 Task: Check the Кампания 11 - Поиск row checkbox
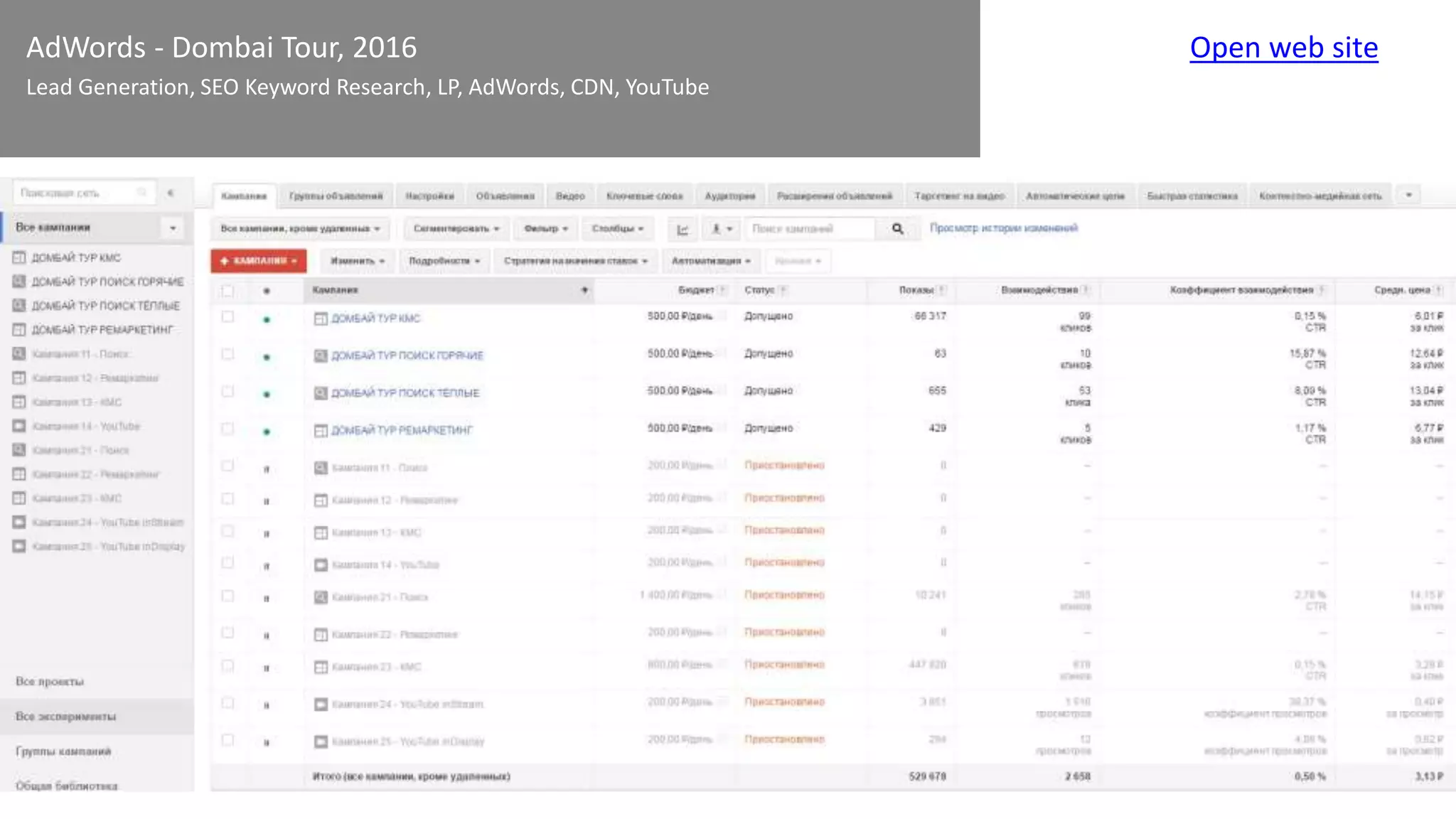click(x=227, y=466)
